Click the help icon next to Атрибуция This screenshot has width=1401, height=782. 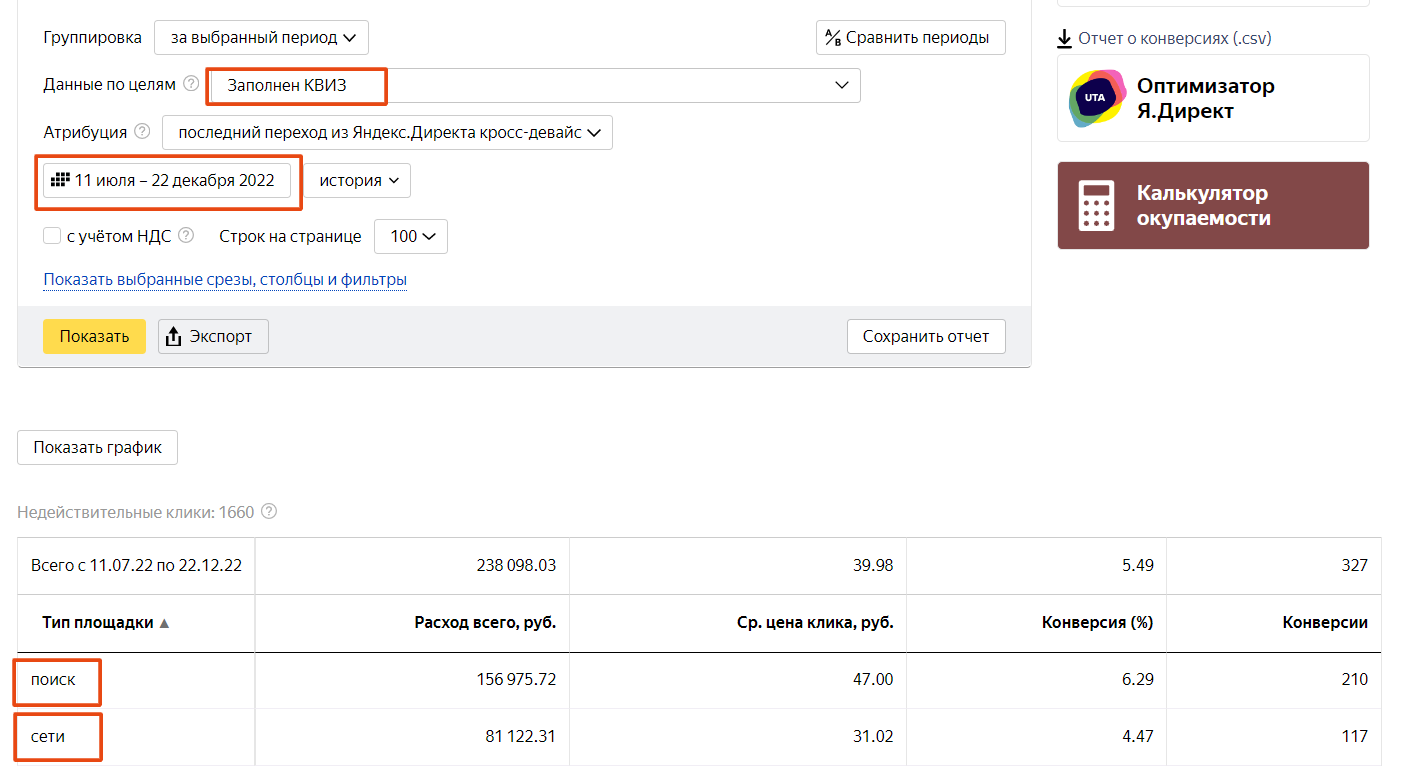coord(142,132)
